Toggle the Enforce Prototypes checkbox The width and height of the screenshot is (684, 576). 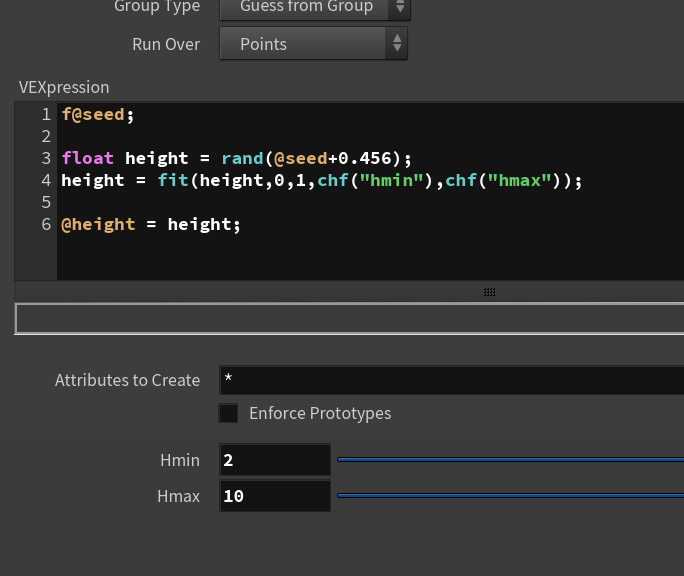point(228,413)
